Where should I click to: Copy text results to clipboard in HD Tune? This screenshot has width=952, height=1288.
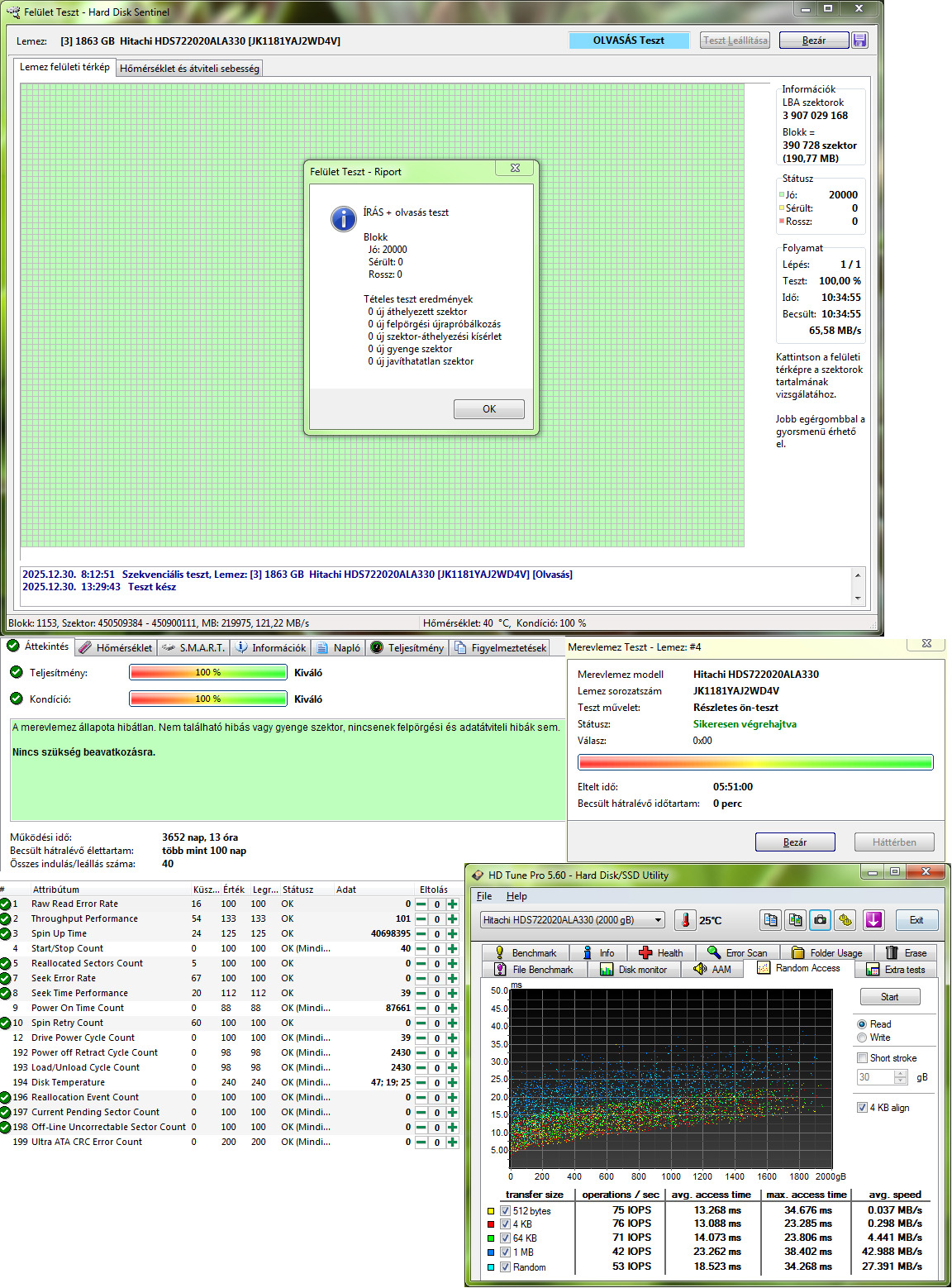pos(771,920)
